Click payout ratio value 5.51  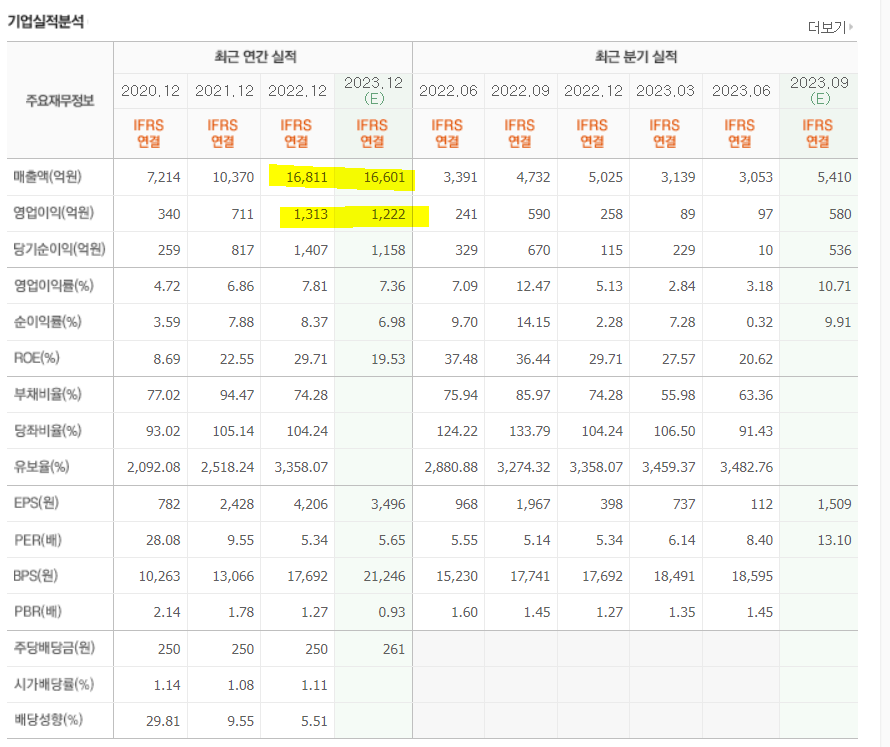(x=314, y=721)
